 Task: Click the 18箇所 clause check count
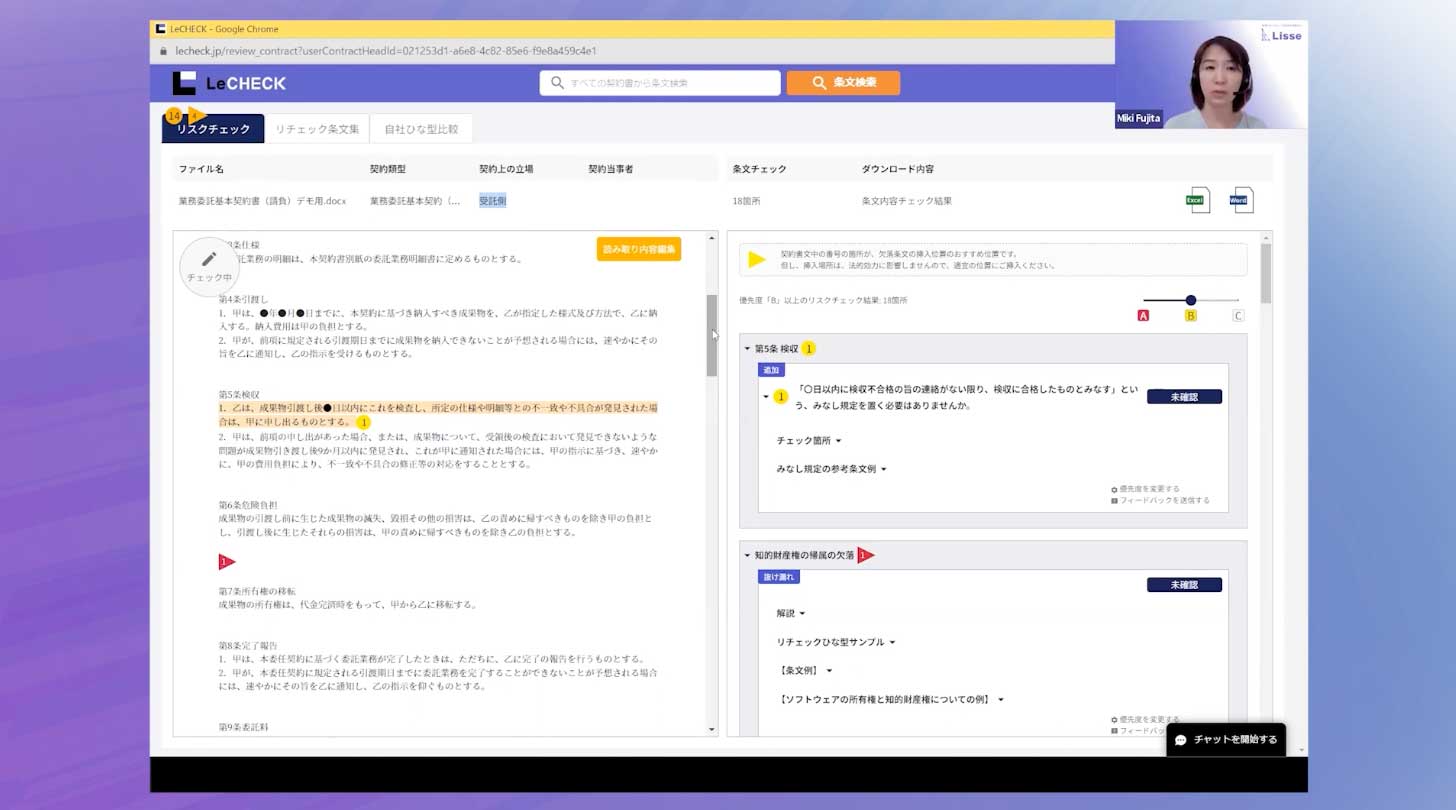tap(746, 201)
